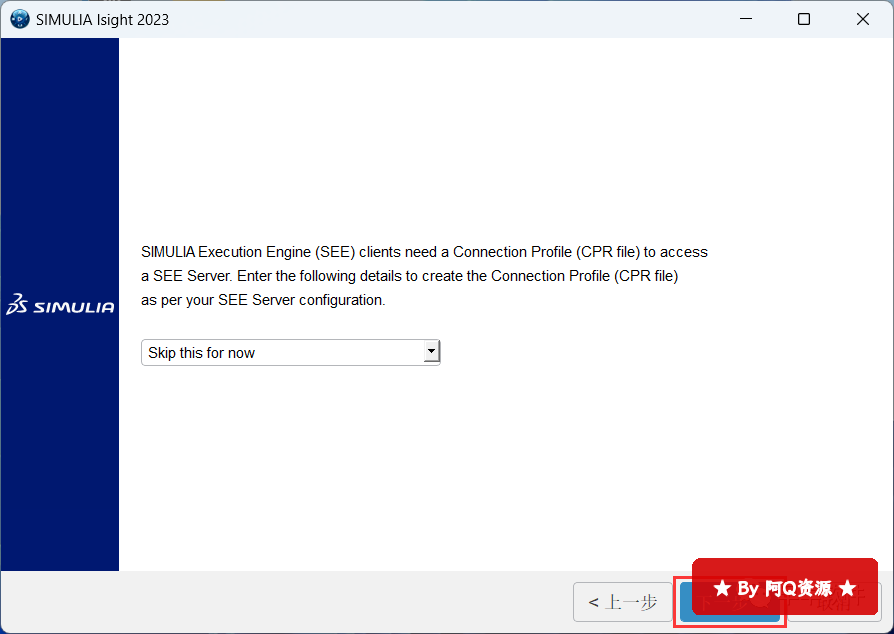
Task: Click the SIMULIA wordmark on the blue panel
Action: point(74,307)
